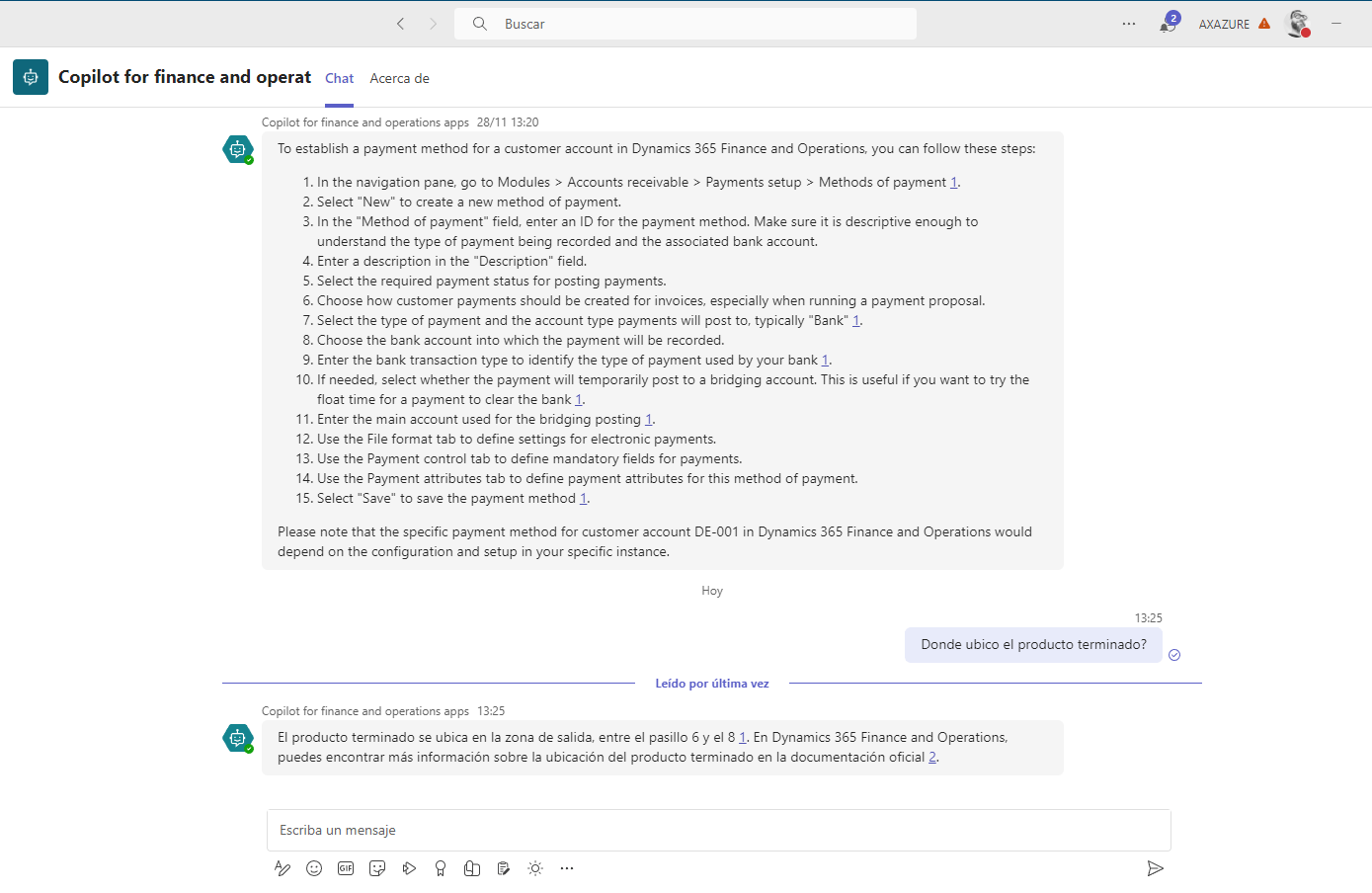Screen dimensions: 1372x893
Task: Expand more compose options ellipsis
Action: [567, 868]
